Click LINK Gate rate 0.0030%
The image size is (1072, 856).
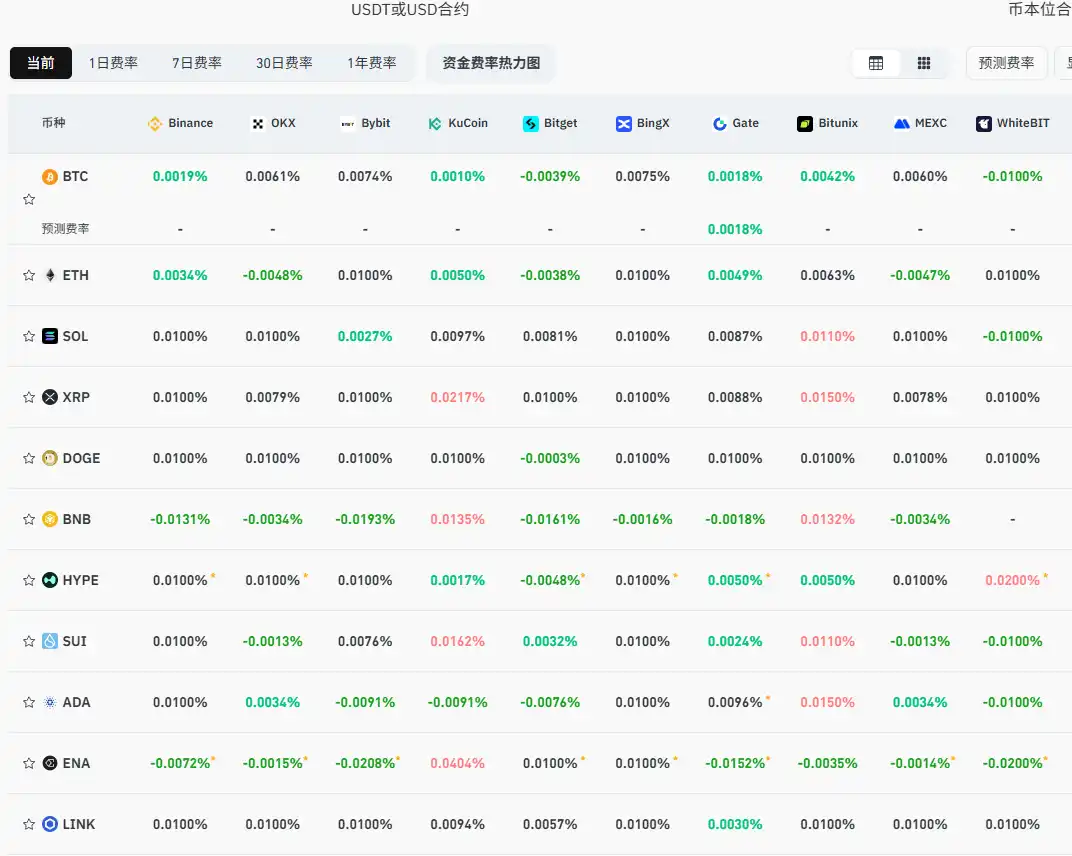(x=735, y=824)
